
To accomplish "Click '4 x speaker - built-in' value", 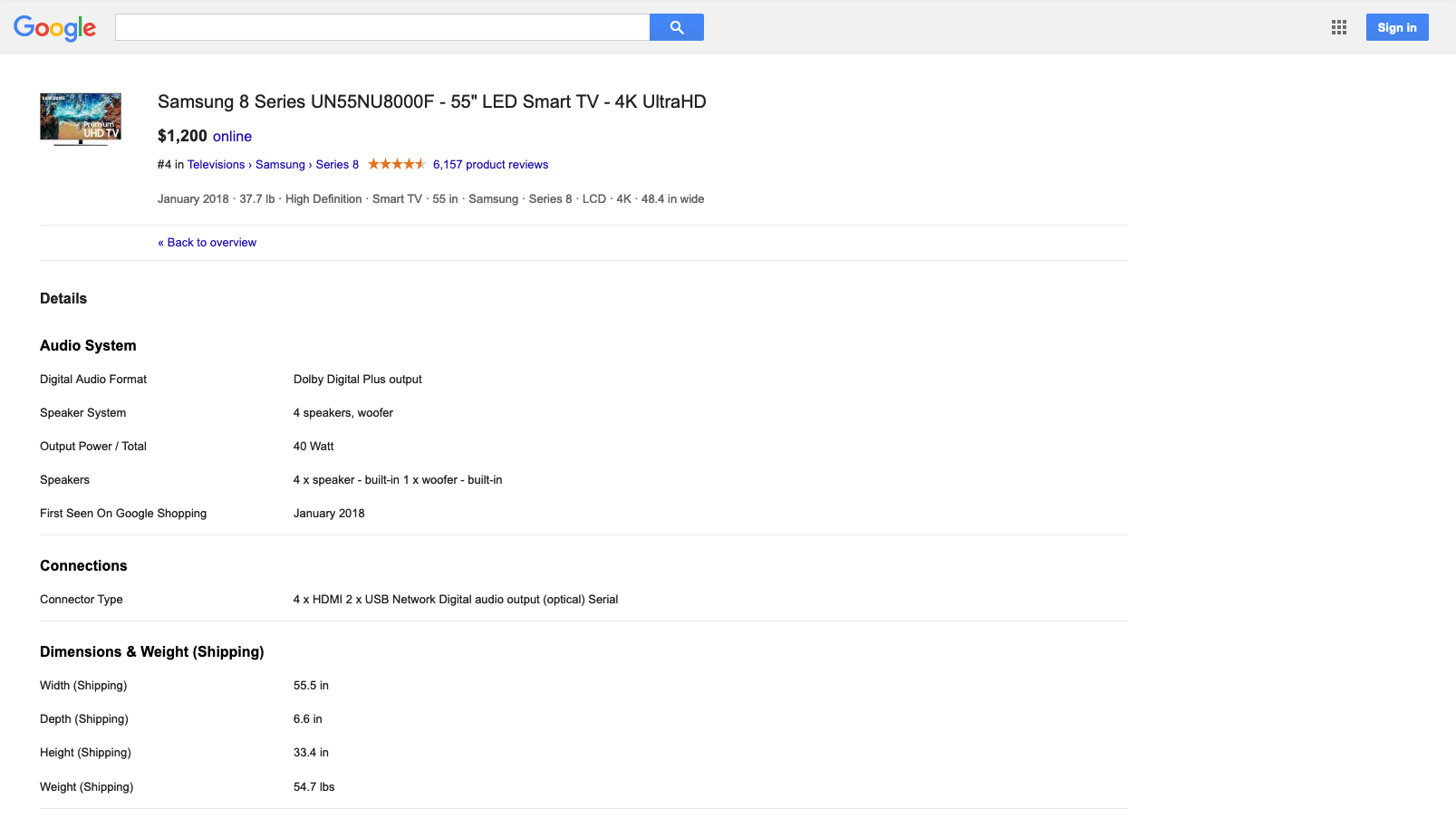I will [x=398, y=479].
